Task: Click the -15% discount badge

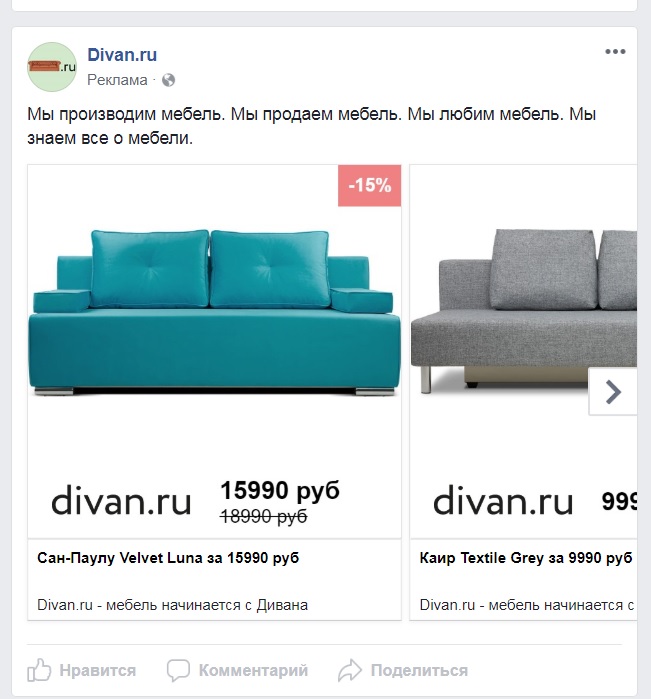Action: pos(369,185)
